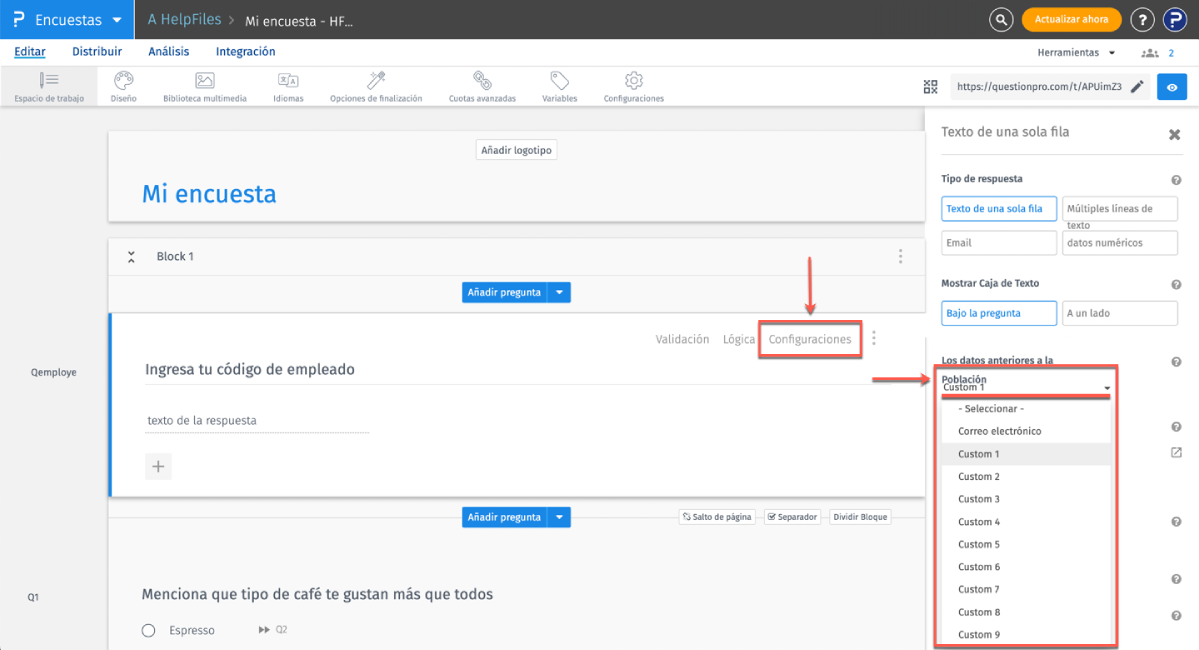Select Email response type
Screen dimensions: 1199x650
pyautogui.click(x=999, y=242)
